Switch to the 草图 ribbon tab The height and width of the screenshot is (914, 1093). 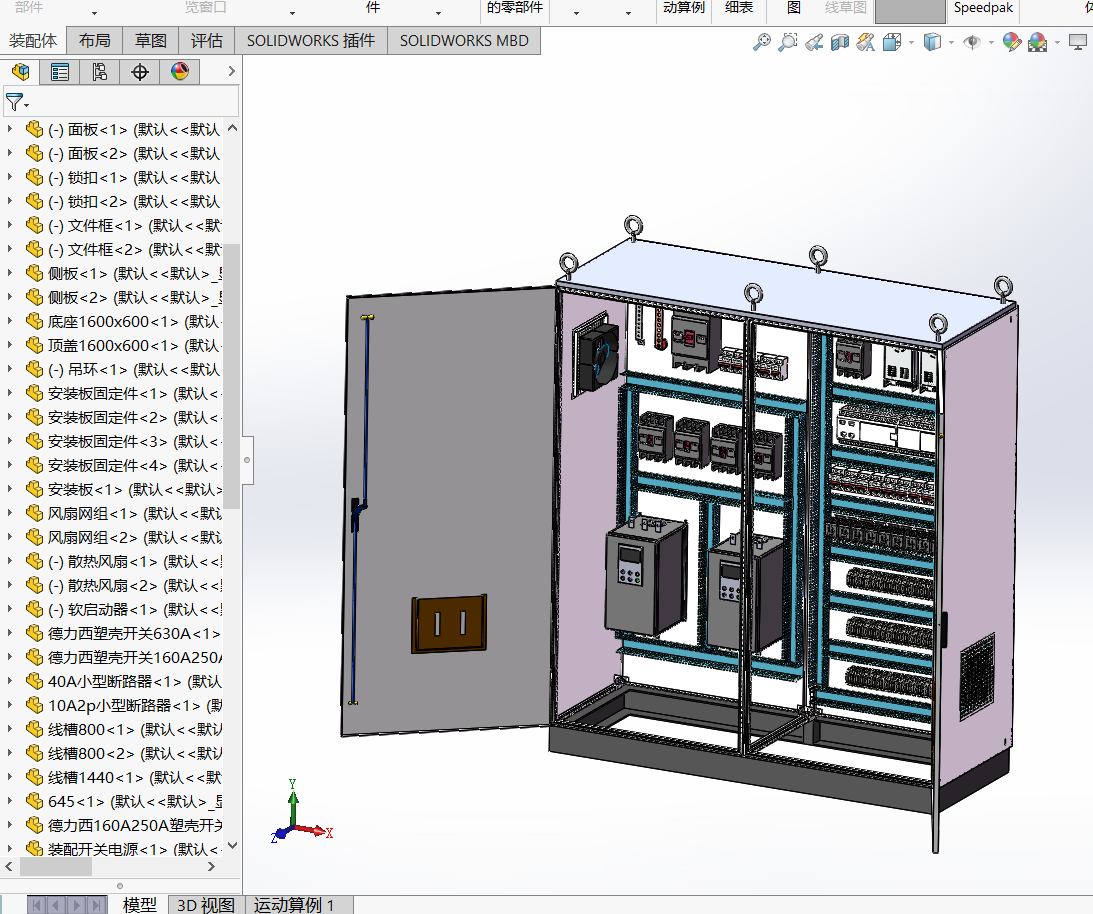pyautogui.click(x=151, y=41)
